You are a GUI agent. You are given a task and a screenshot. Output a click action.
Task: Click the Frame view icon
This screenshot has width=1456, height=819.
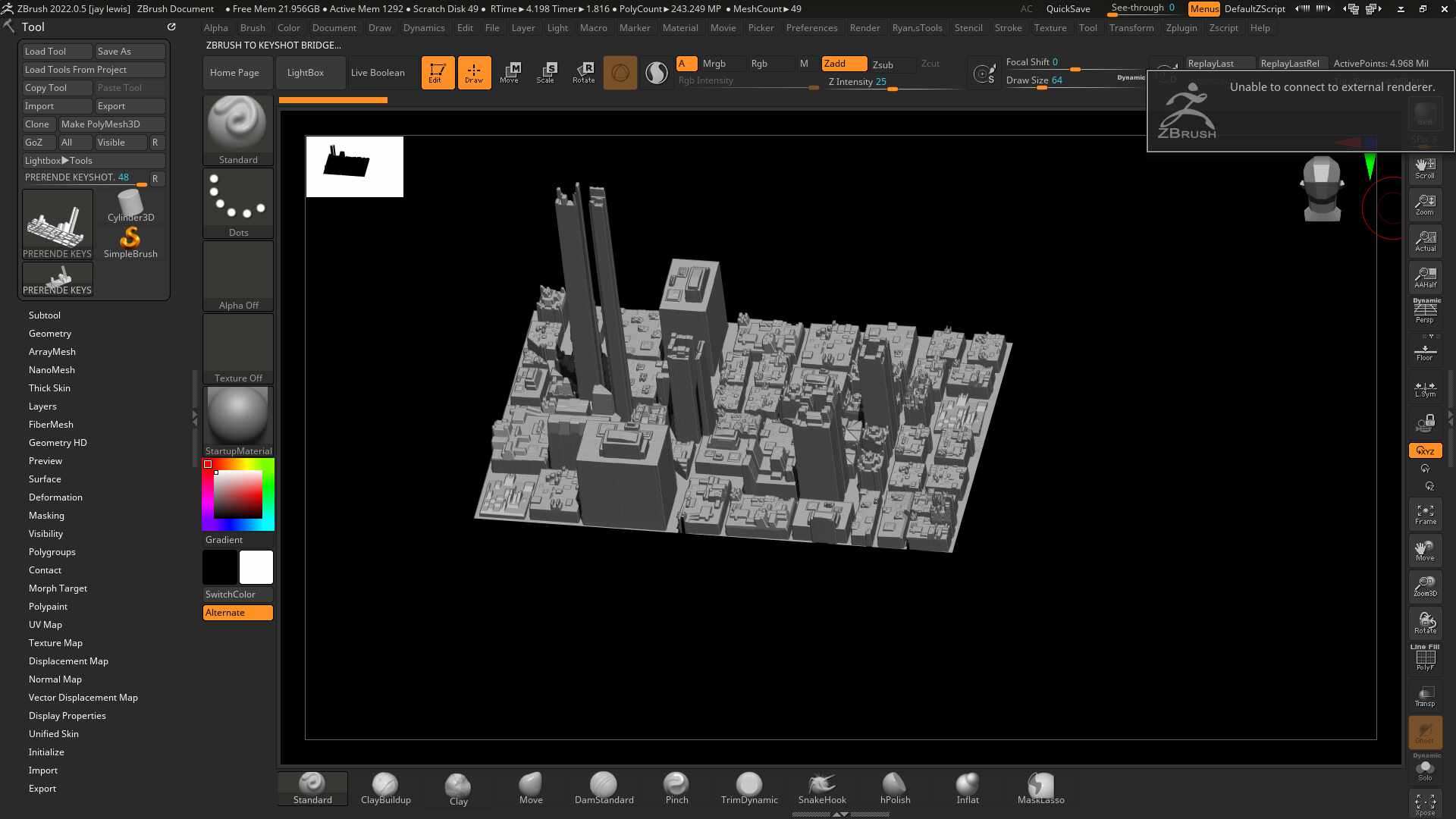[x=1425, y=513]
